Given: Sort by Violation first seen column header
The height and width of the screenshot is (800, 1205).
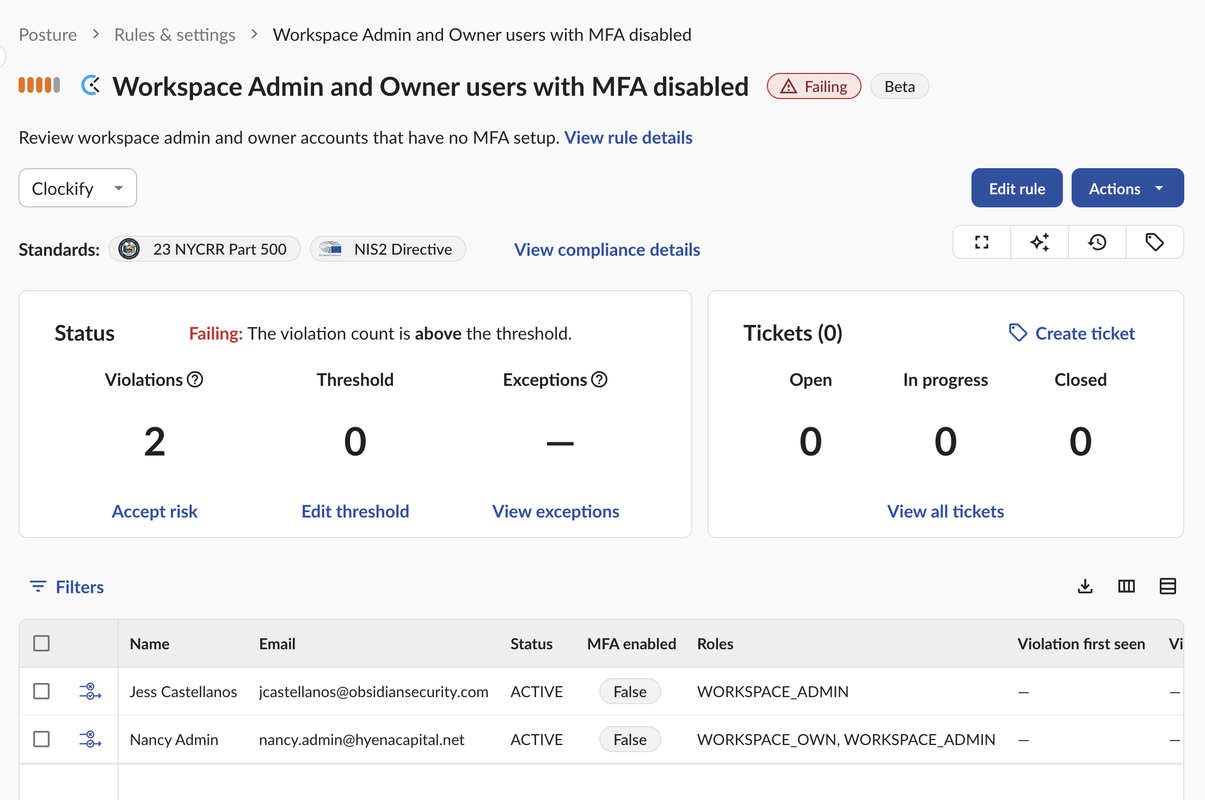Looking at the screenshot, I should [x=1081, y=644].
